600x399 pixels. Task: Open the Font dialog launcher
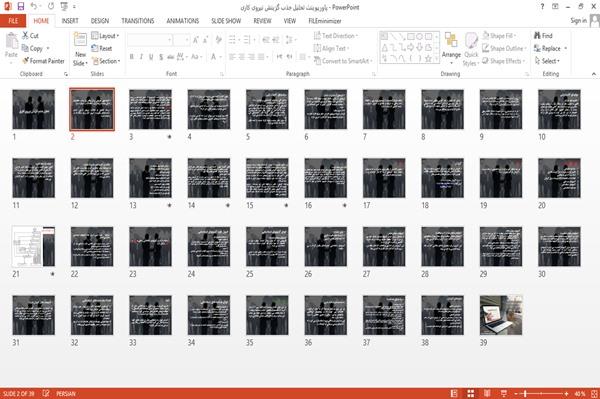pos(222,74)
